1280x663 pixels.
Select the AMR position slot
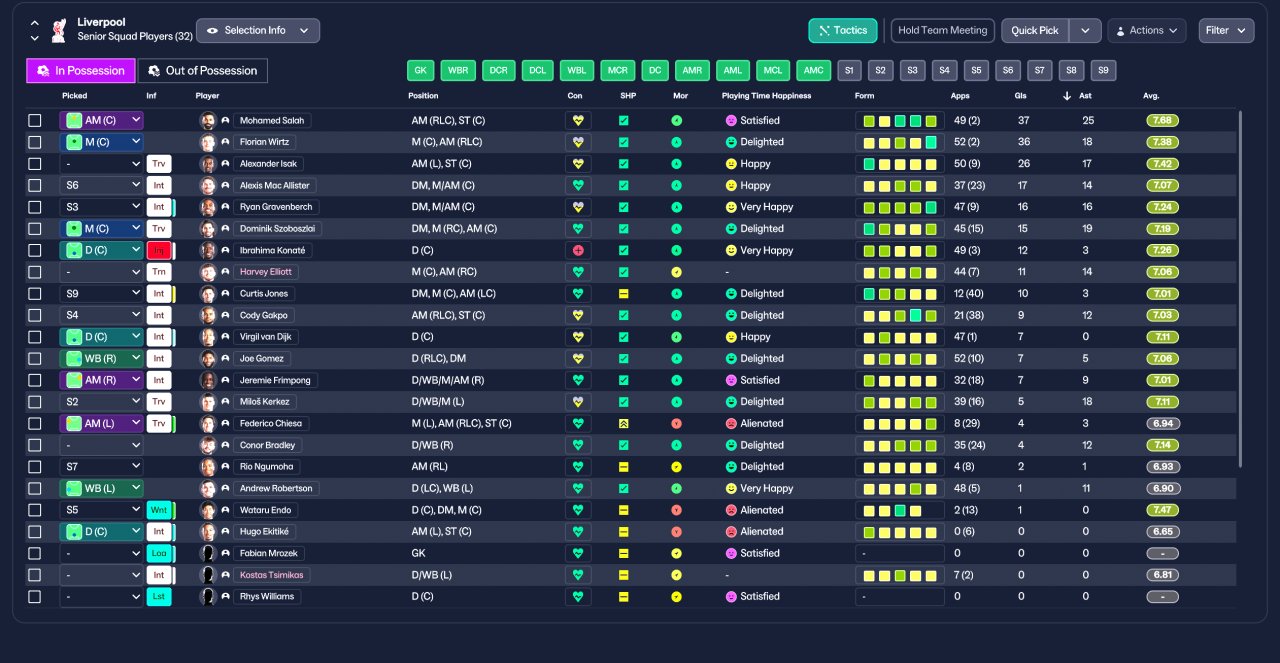(x=692, y=71)
